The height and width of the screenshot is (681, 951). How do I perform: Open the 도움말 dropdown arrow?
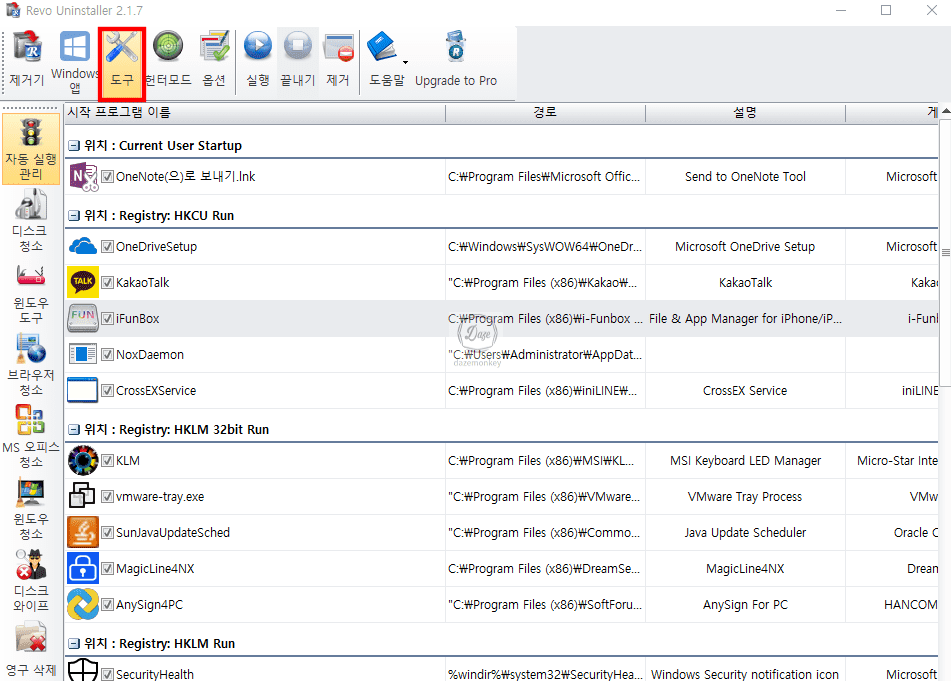click(x=405, y=62)
